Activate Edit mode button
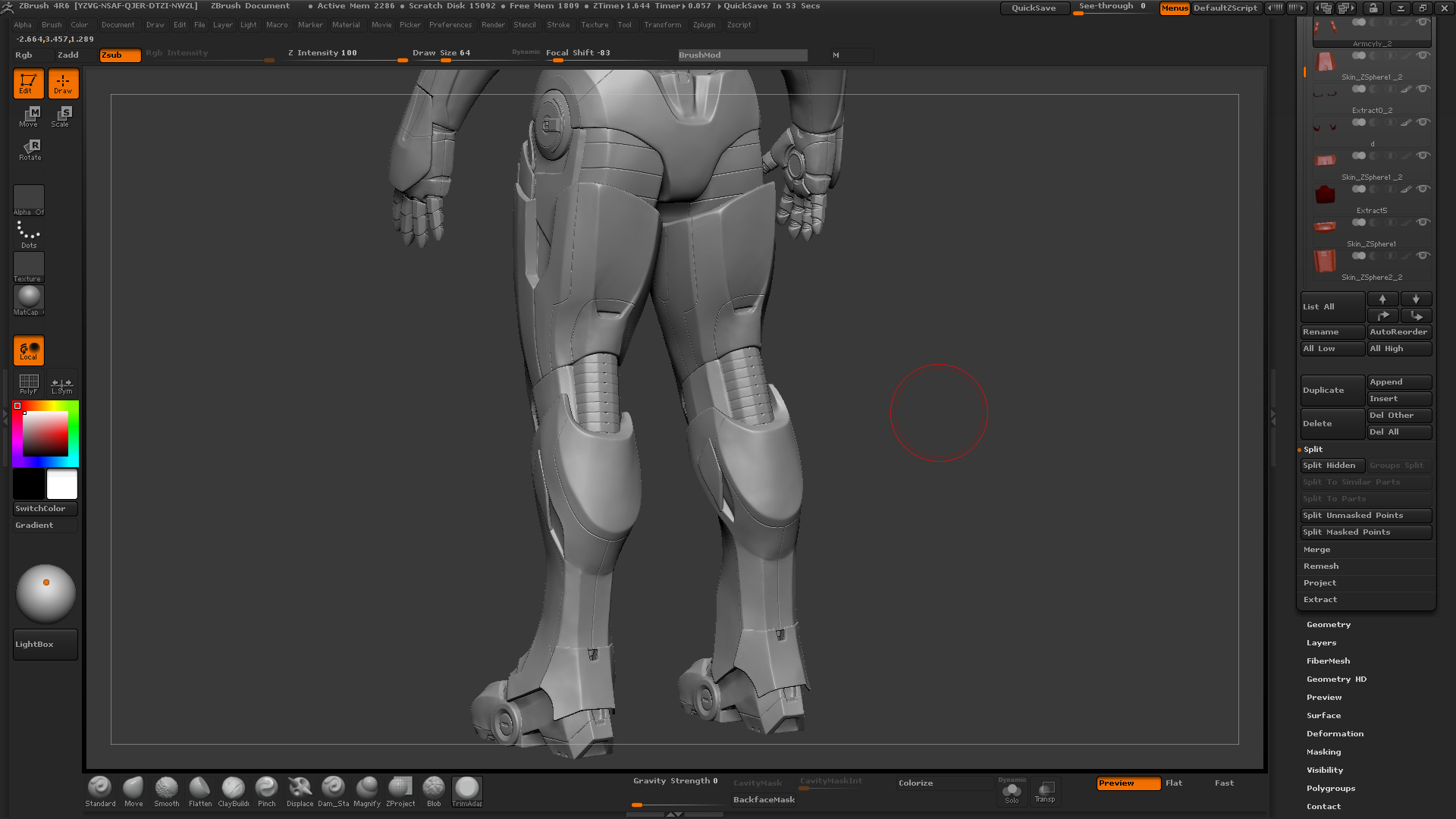Viewport: 1456px width, 819px height. (28, 83)
